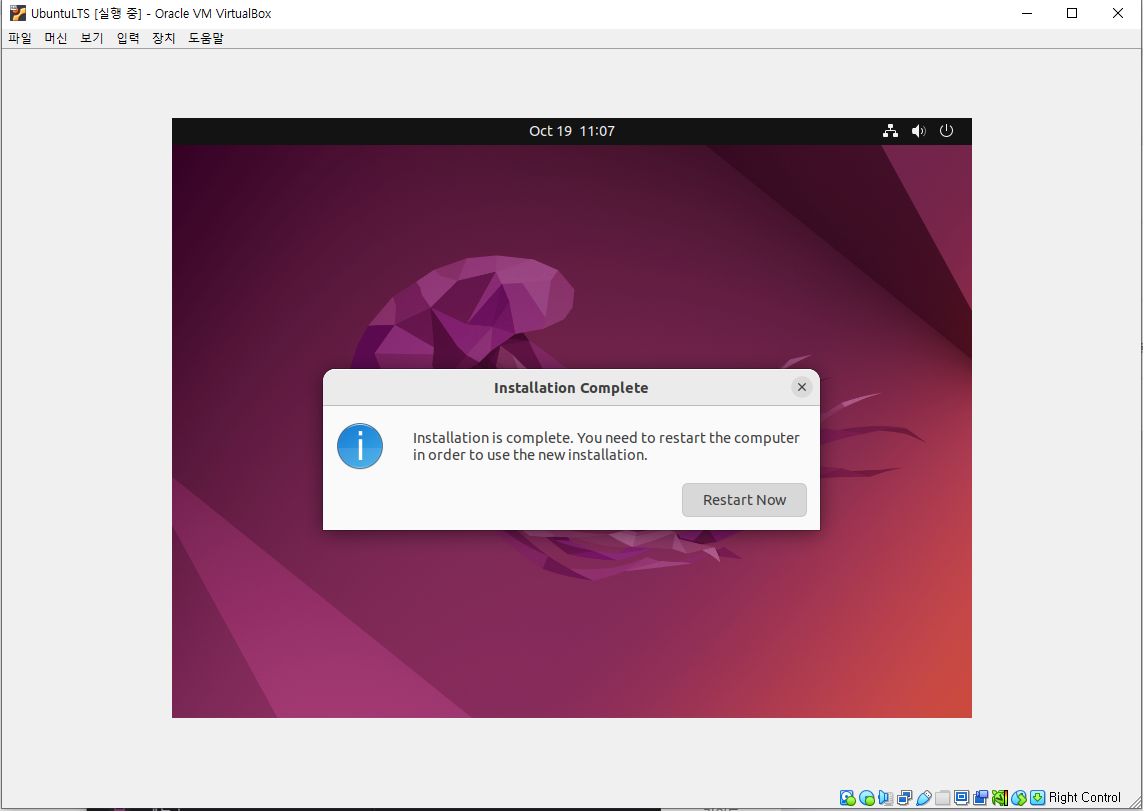Click the optical disk status icon

point(867,797)
